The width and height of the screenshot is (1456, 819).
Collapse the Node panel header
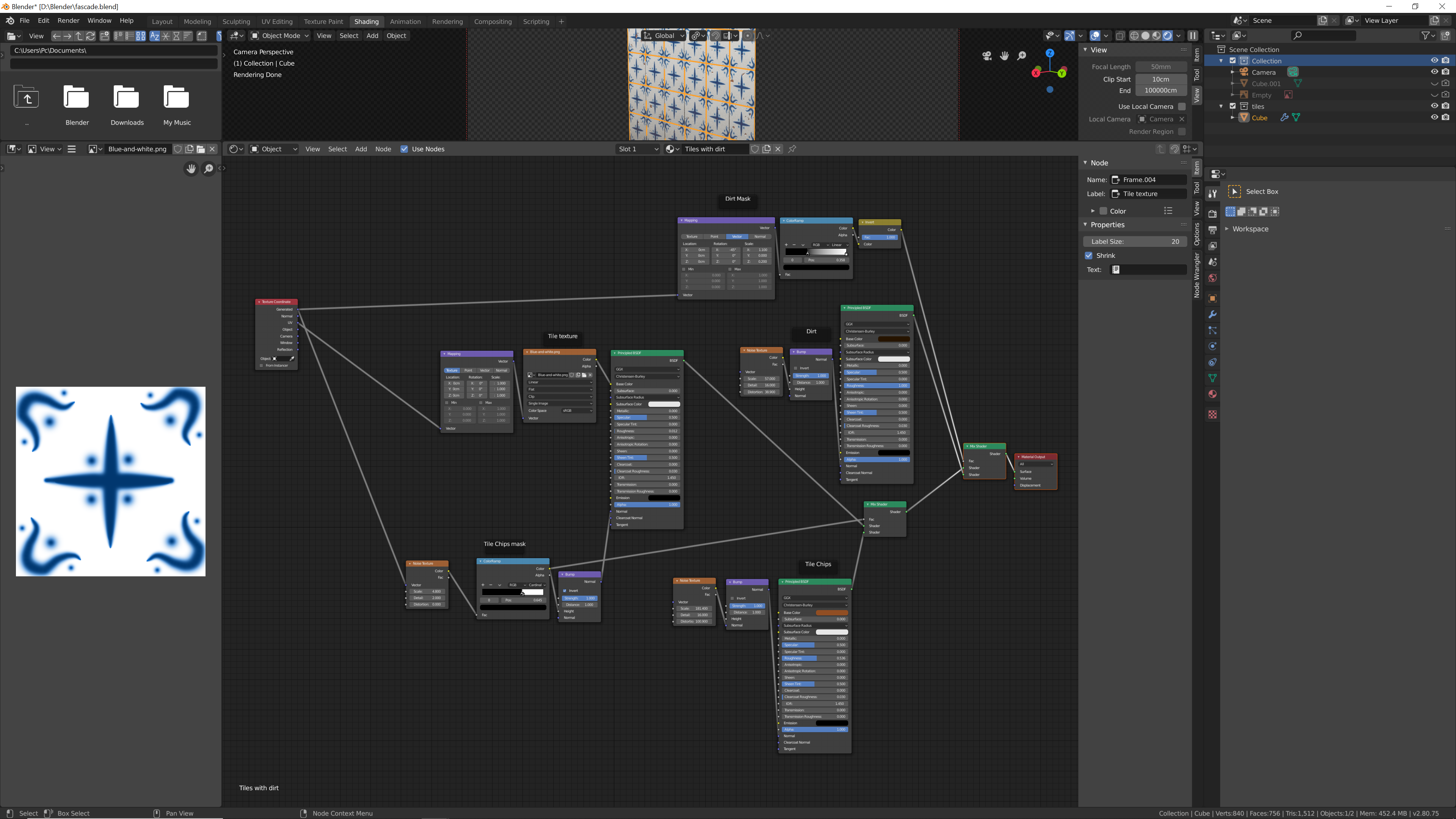1085,163
